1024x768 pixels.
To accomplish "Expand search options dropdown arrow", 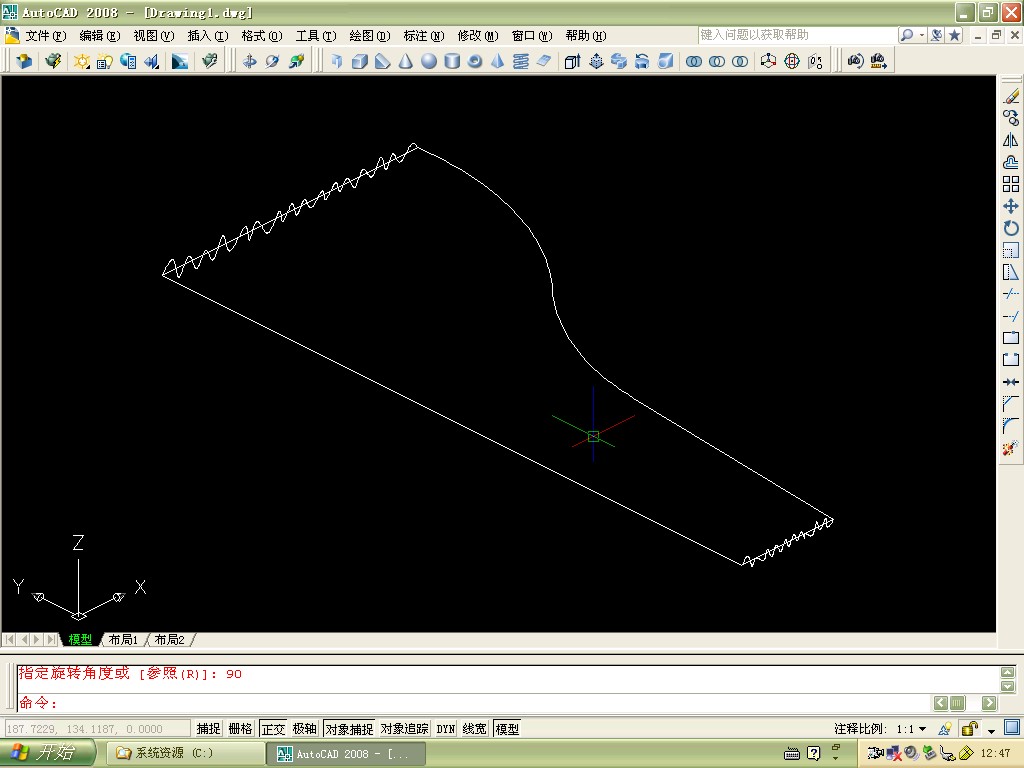I will coord(922,35).
